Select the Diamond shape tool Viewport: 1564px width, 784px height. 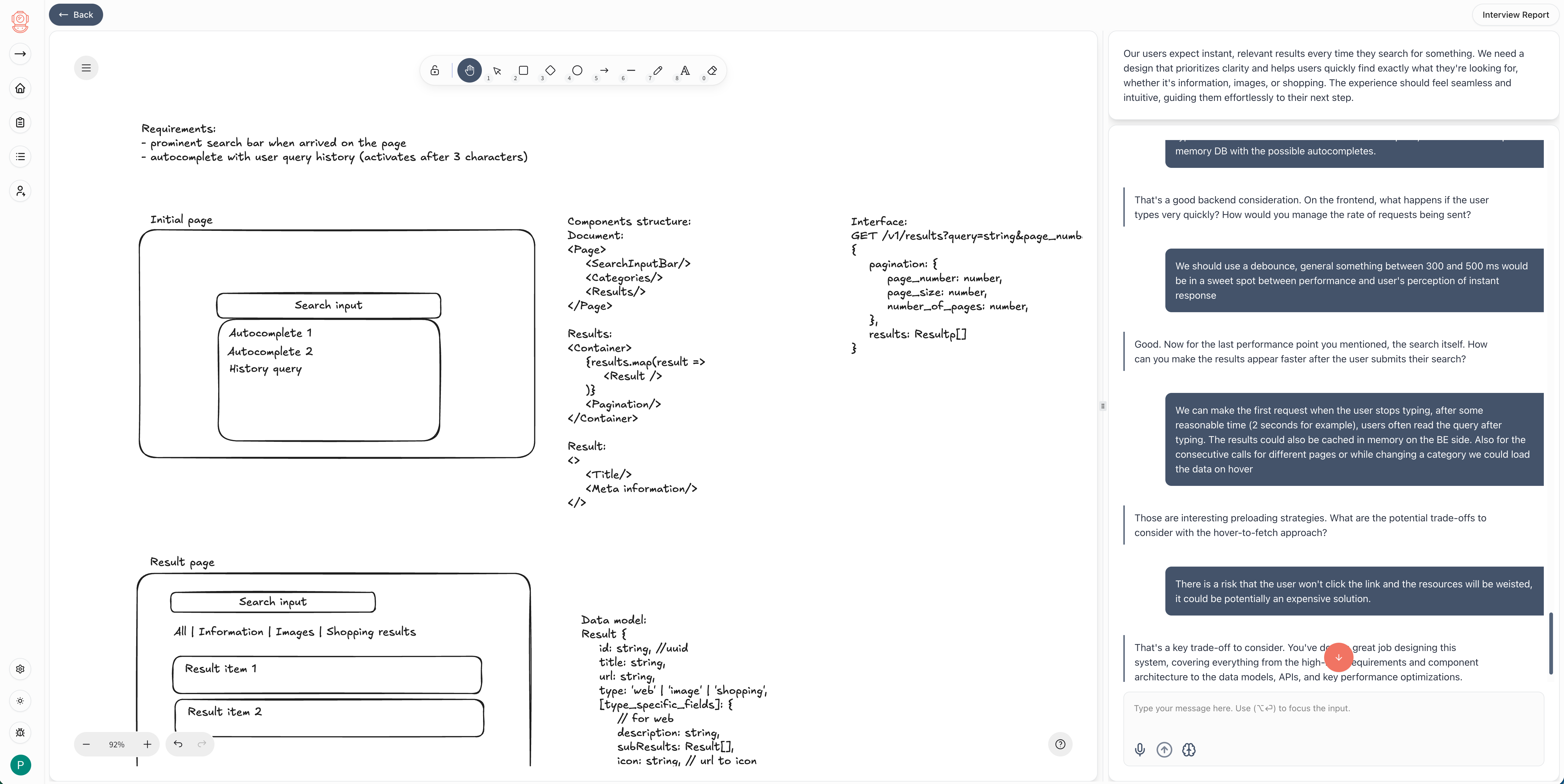(x=550, y=70)
